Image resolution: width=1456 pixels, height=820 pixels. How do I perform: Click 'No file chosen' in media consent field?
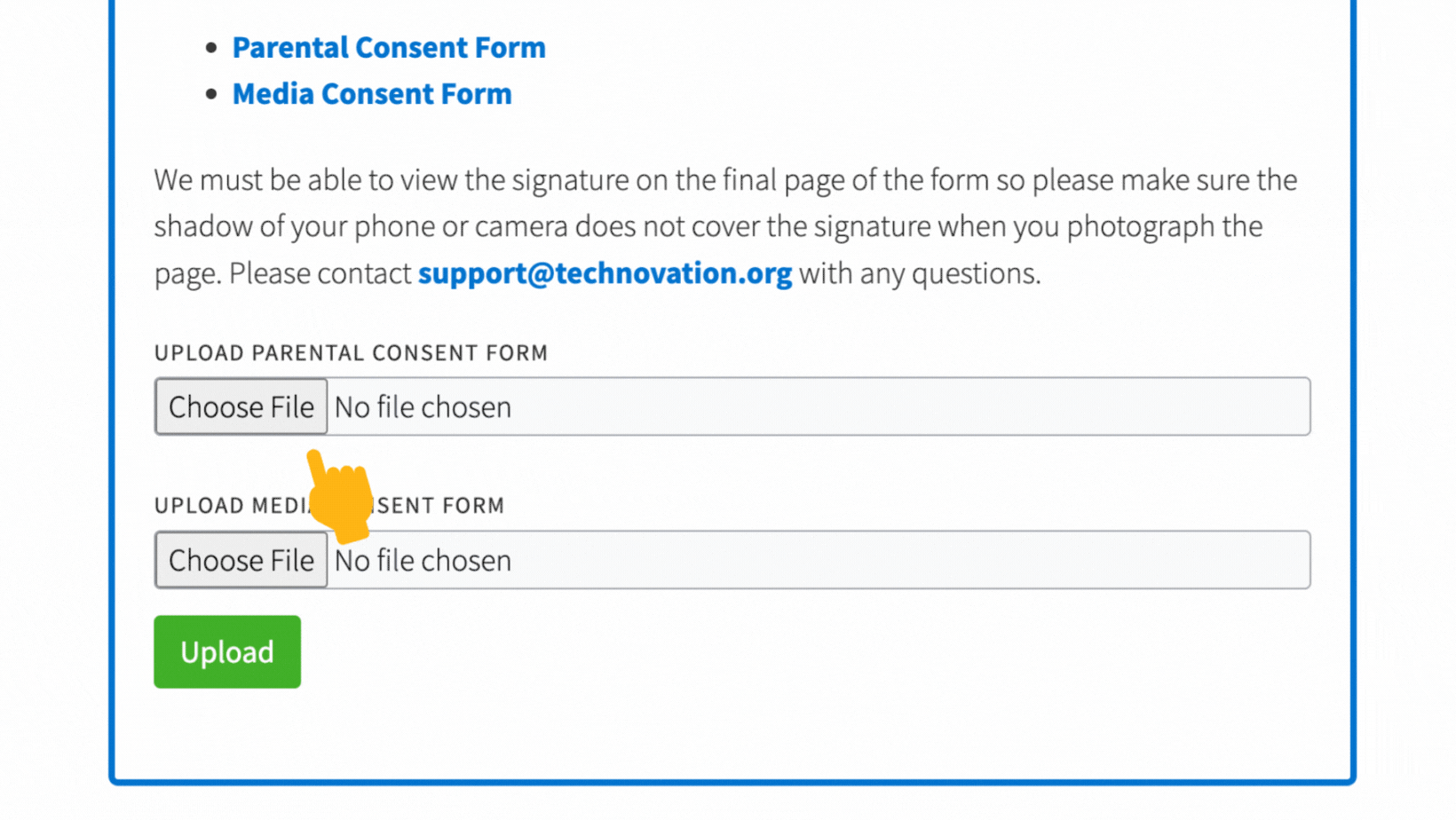point(423,561)
